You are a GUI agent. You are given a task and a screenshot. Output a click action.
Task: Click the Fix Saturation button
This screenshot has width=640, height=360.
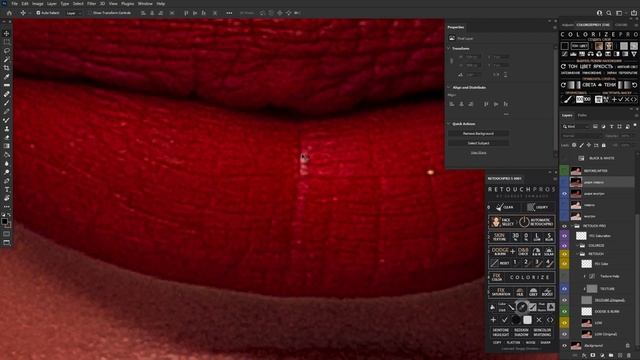[x=501, y=292]
